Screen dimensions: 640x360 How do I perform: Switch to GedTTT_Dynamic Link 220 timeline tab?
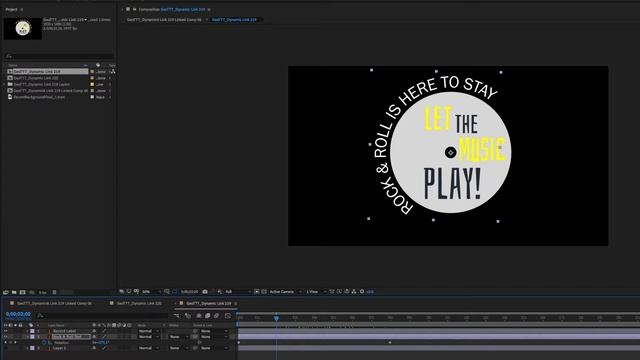(139, 304)
